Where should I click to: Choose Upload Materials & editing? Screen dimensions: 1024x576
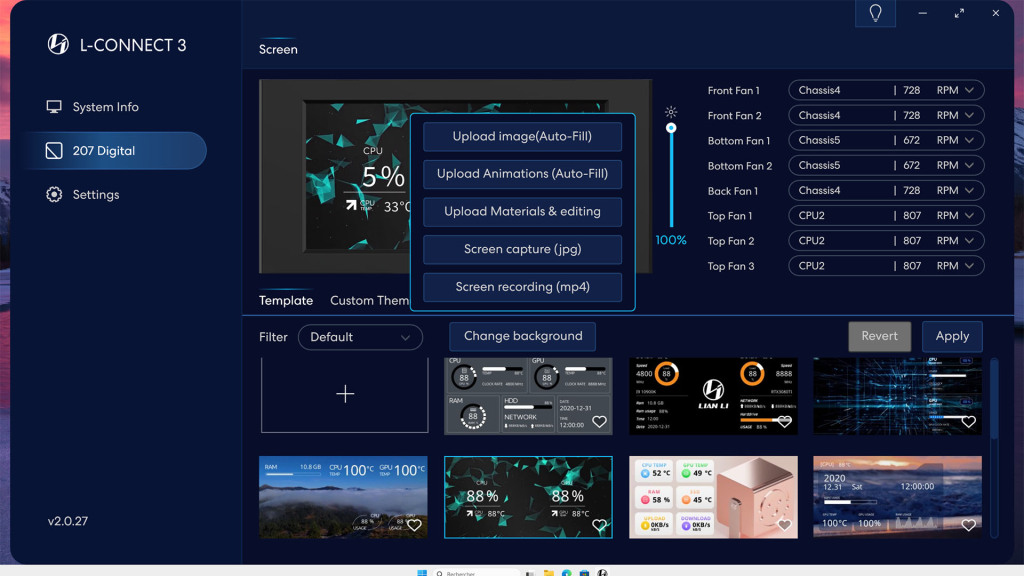522,212
